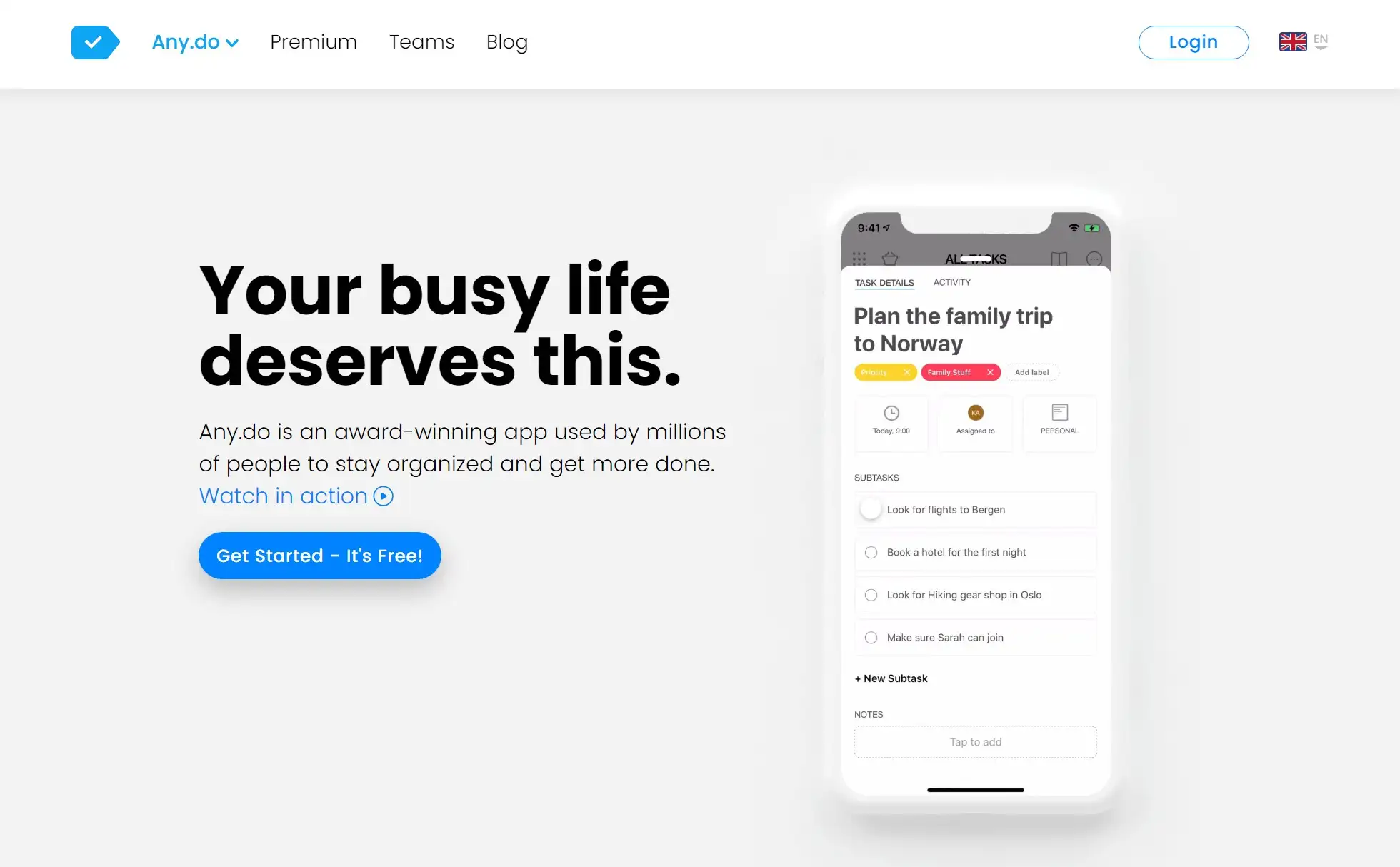Click Get Started - It's Free! button
The height and width of the screenshot is (867, 1400).
tap(319, 555)
